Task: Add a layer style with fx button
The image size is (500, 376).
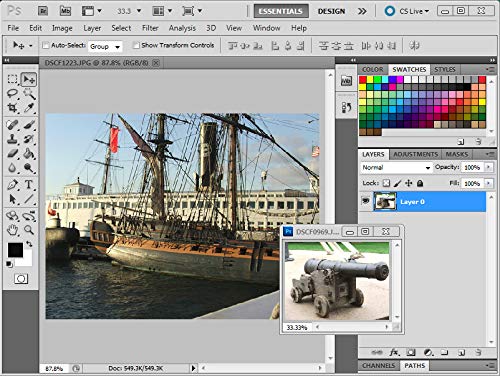Action: click(x=394, y=352)
